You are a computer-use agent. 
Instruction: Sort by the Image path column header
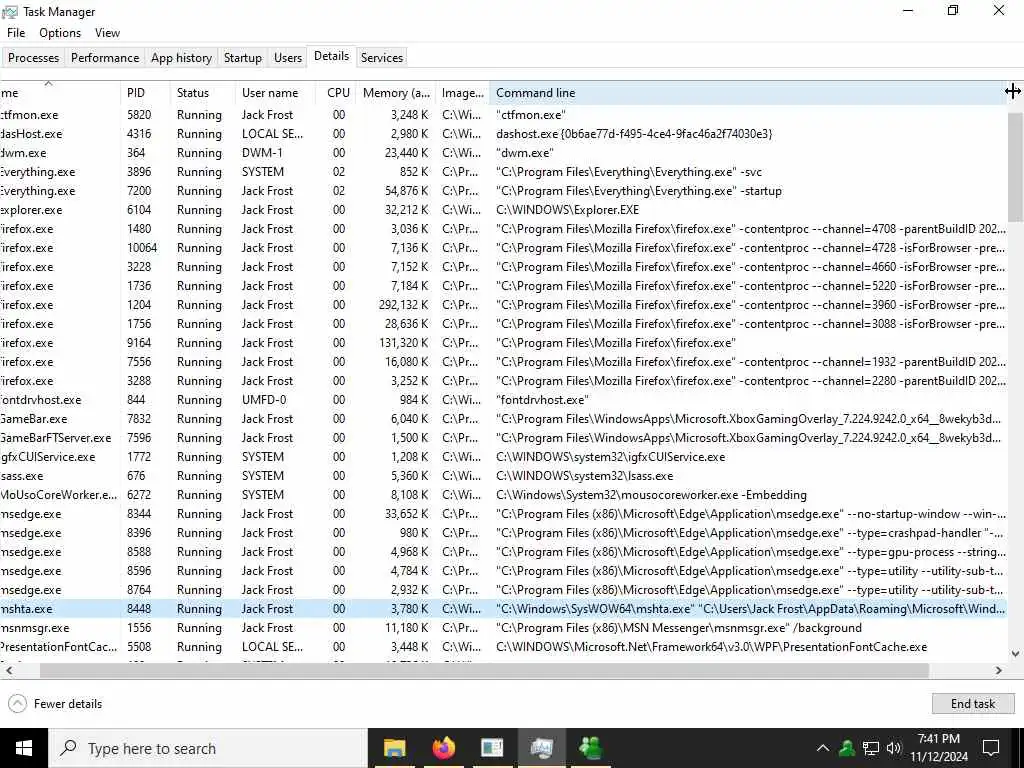[462, 93]
